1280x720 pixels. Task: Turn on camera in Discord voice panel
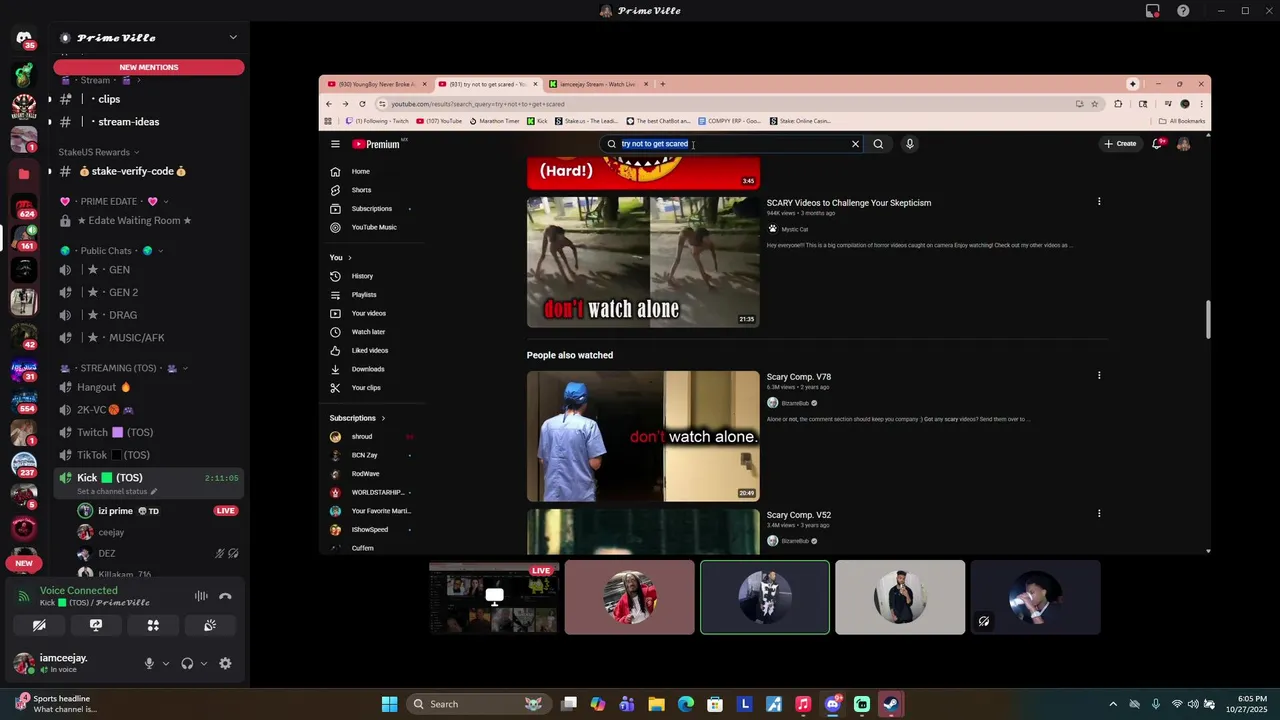coord(39,625)
